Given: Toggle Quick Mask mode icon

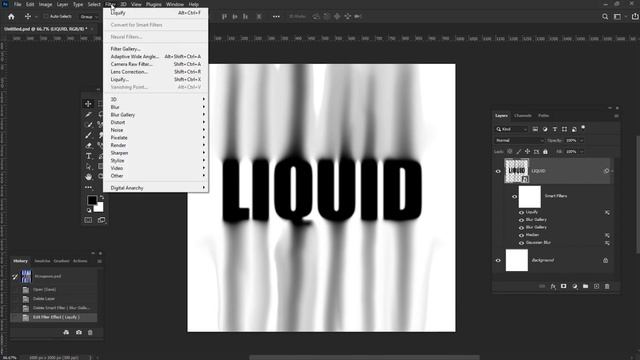Looking at the screenshot, I should [88, 220].
